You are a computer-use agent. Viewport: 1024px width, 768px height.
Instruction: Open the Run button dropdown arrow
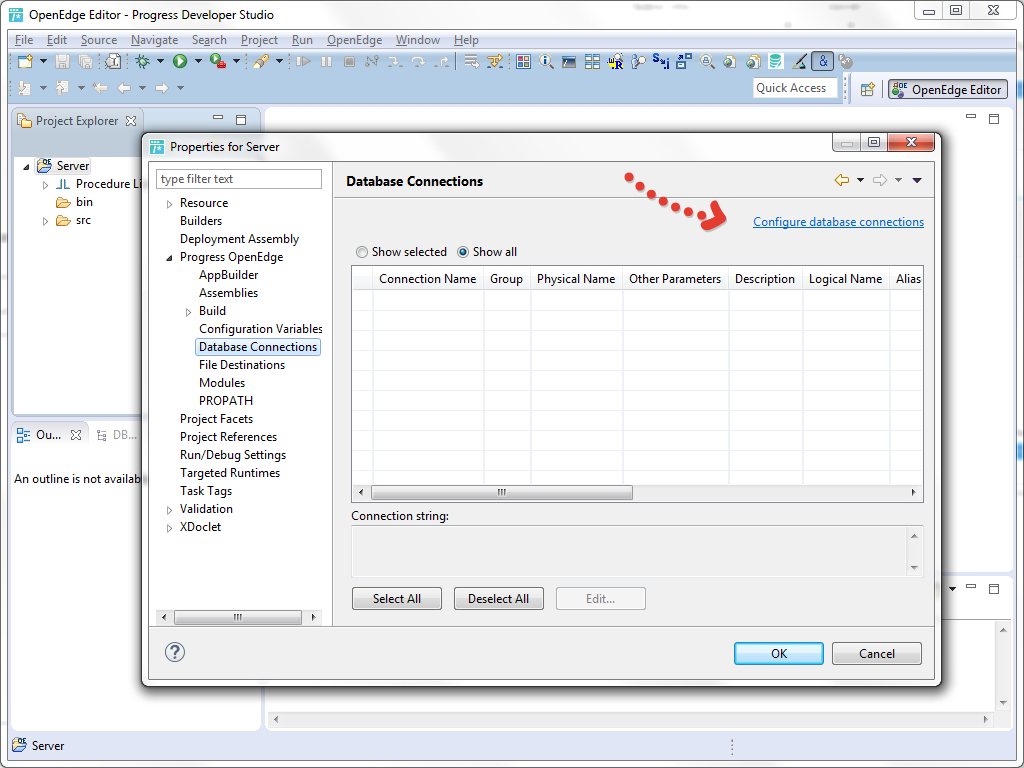tap(198, 61)
